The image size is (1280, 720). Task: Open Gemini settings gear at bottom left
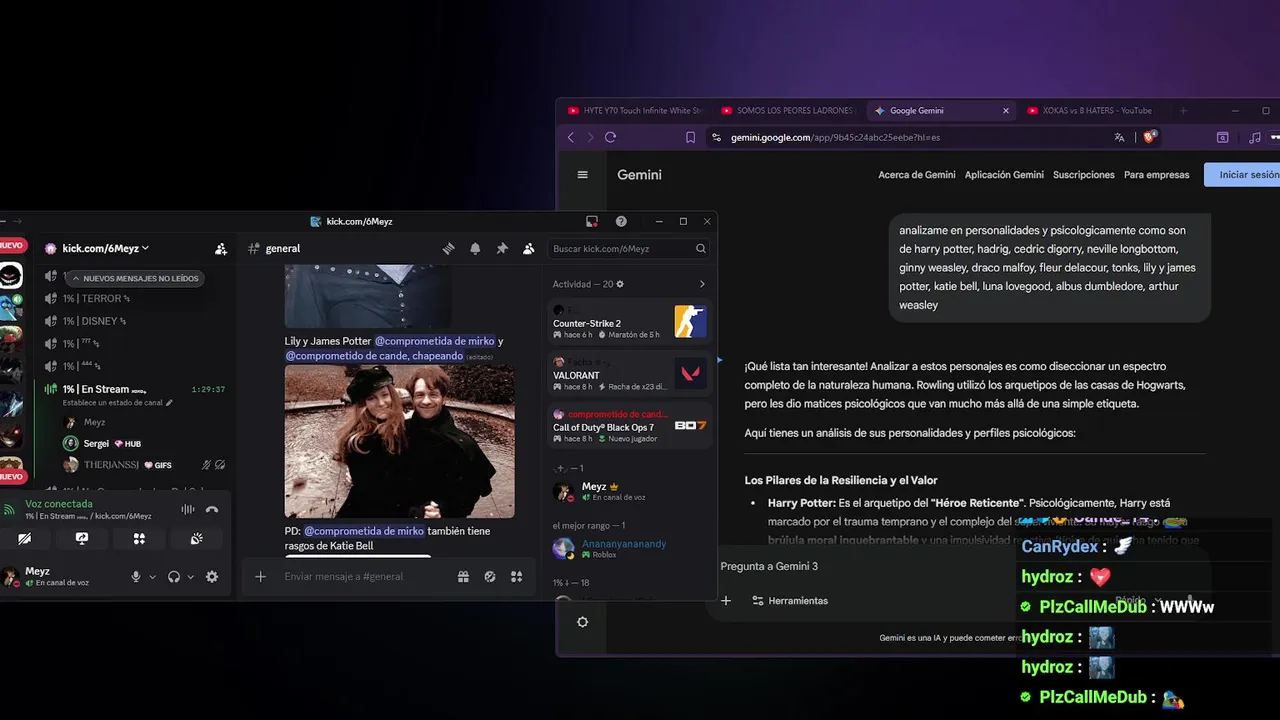tap(582, 621)
